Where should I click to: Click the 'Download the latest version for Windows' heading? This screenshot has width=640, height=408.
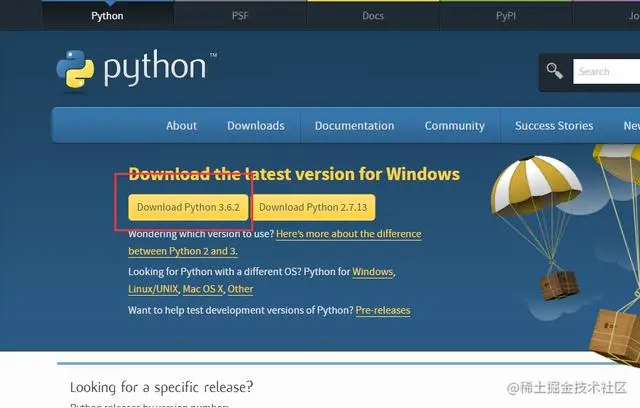click(294, 174)
